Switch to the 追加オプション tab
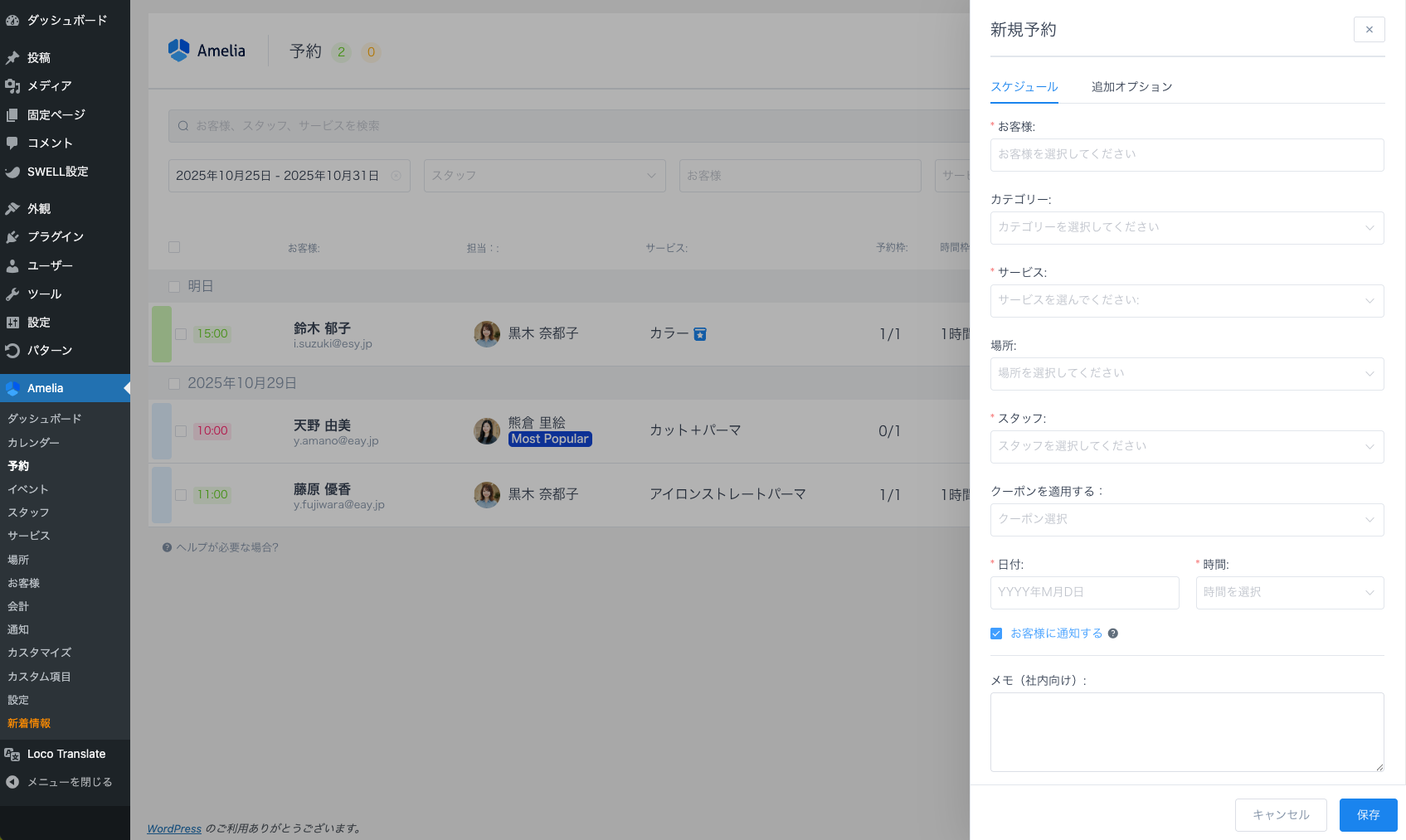The width and height of the screenshot is (1406, 840). [x=1131, y=87]
